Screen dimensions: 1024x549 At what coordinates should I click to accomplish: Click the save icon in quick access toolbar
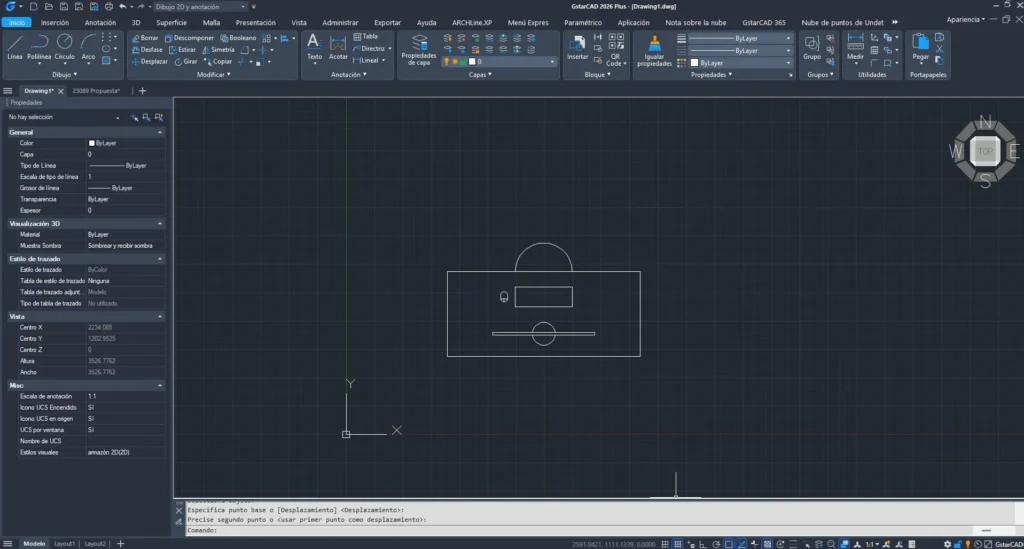tap(63, 7)
